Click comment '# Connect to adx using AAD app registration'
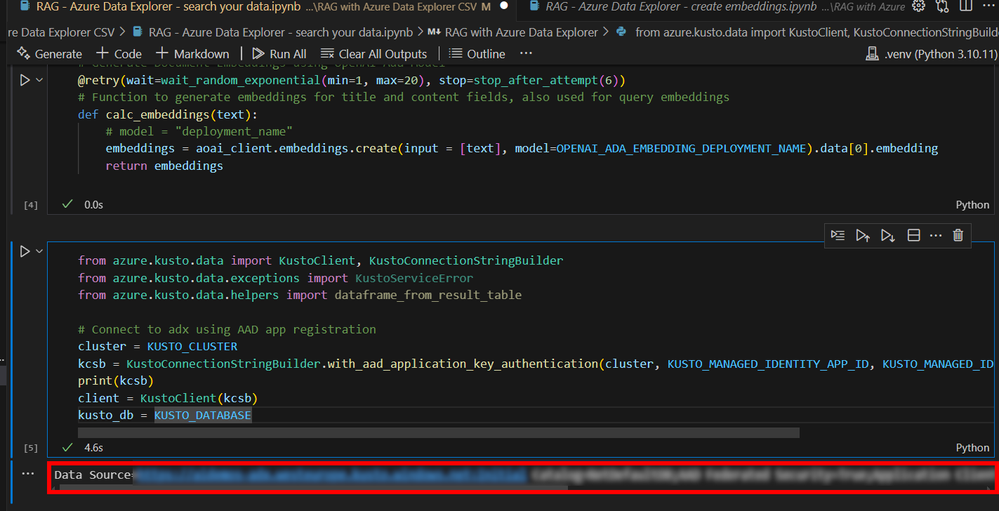The width and height of the screenshot is (999, 511). point(227,329)
